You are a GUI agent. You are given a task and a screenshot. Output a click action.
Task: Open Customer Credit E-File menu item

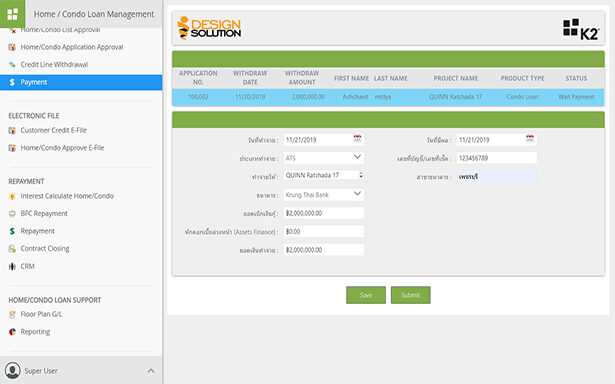[53, 130]
